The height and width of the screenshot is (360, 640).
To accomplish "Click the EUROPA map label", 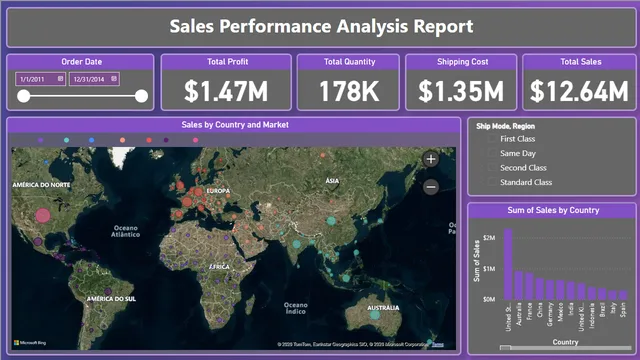I will 218,191.
